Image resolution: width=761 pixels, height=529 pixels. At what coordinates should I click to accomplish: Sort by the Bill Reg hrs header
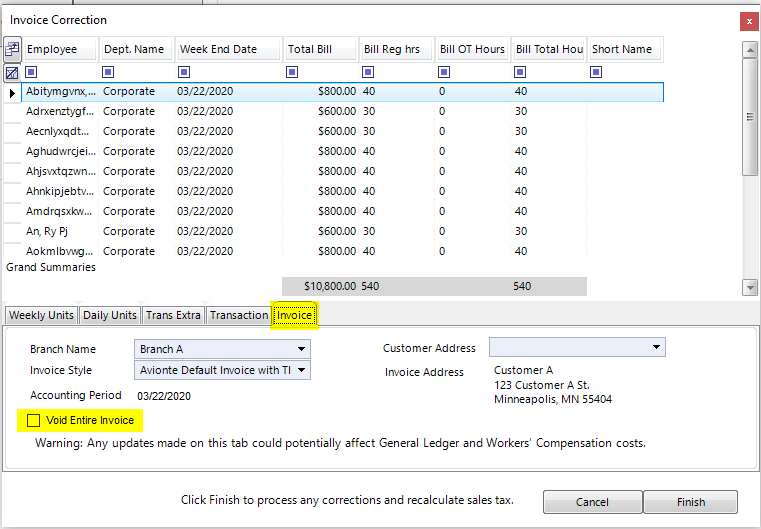[397, 49]
